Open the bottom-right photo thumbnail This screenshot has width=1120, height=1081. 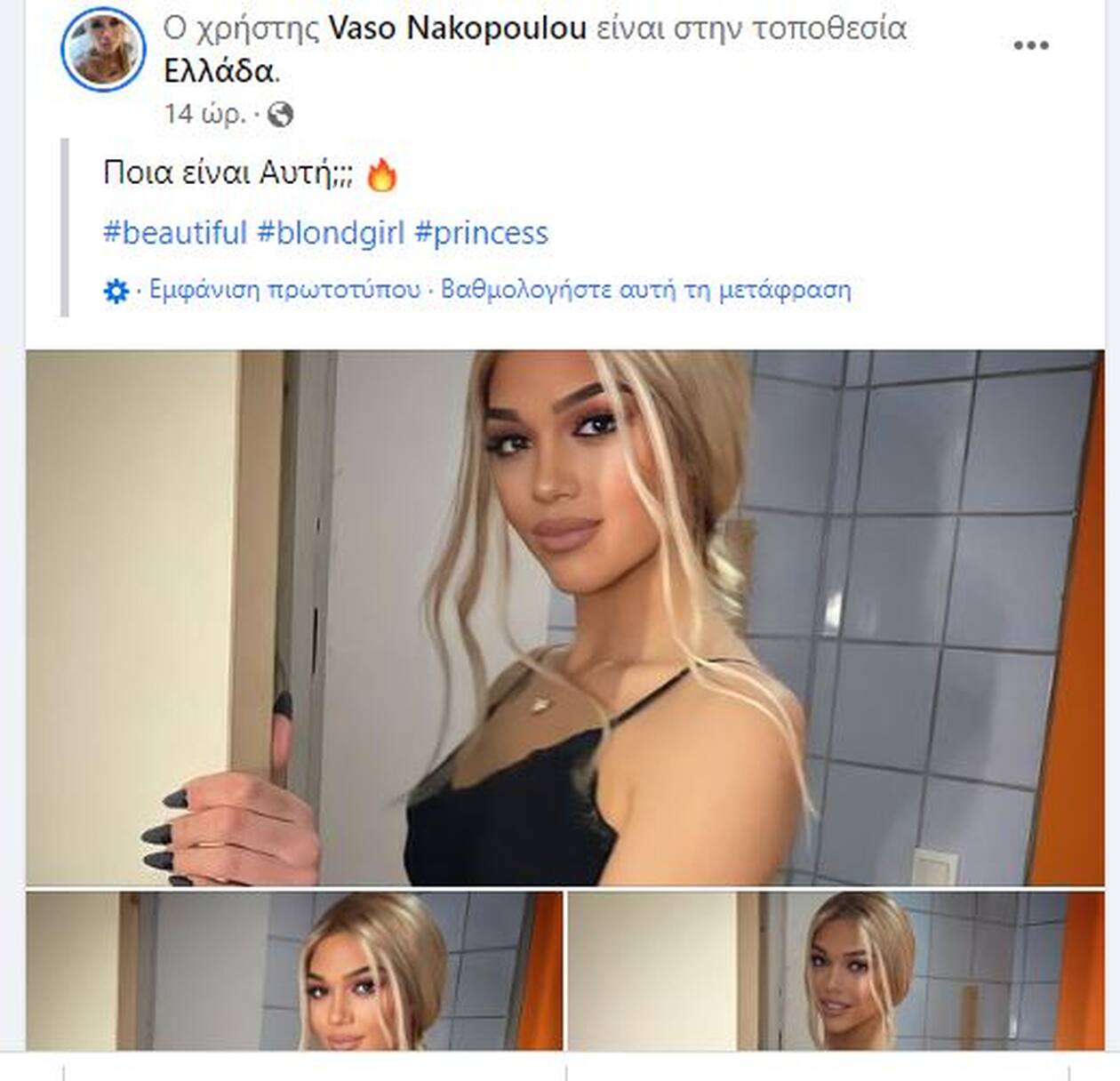pos(836,971)
